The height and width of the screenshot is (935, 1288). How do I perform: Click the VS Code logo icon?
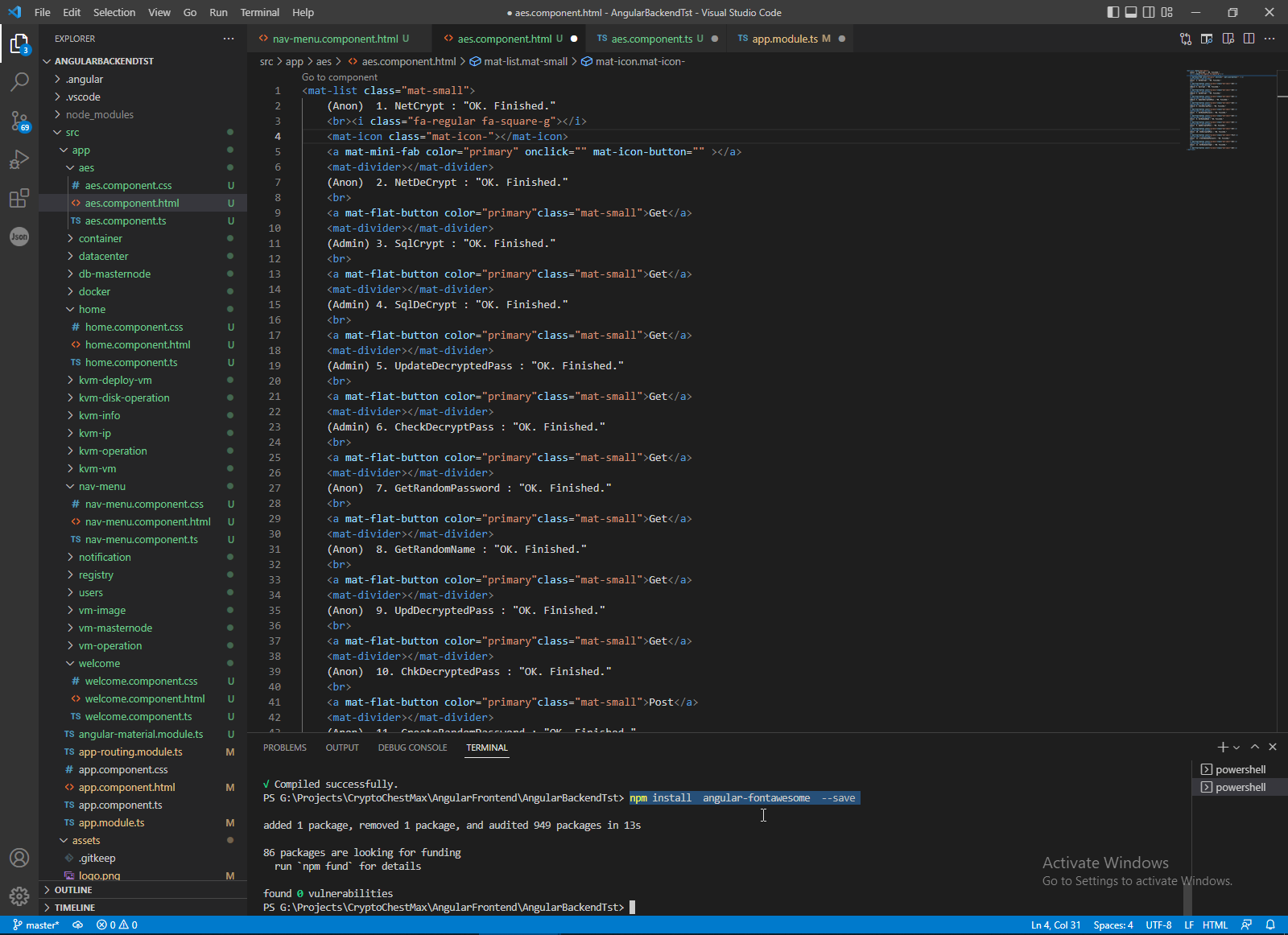point(14,12)
